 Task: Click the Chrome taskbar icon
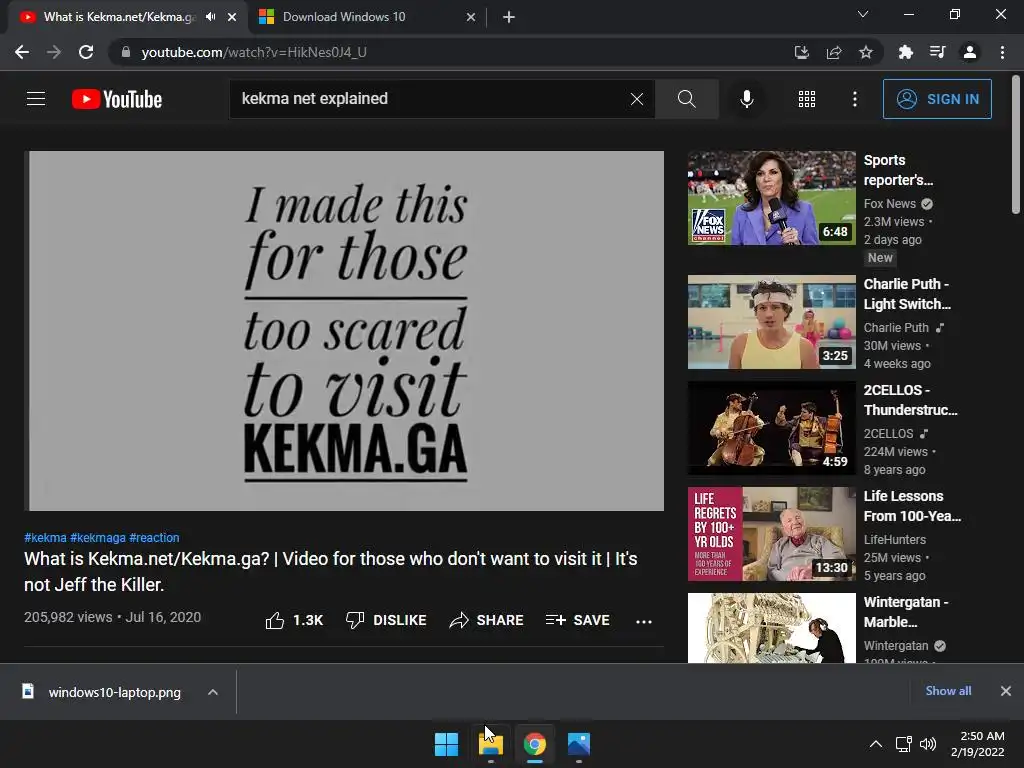tap(535, 744)
